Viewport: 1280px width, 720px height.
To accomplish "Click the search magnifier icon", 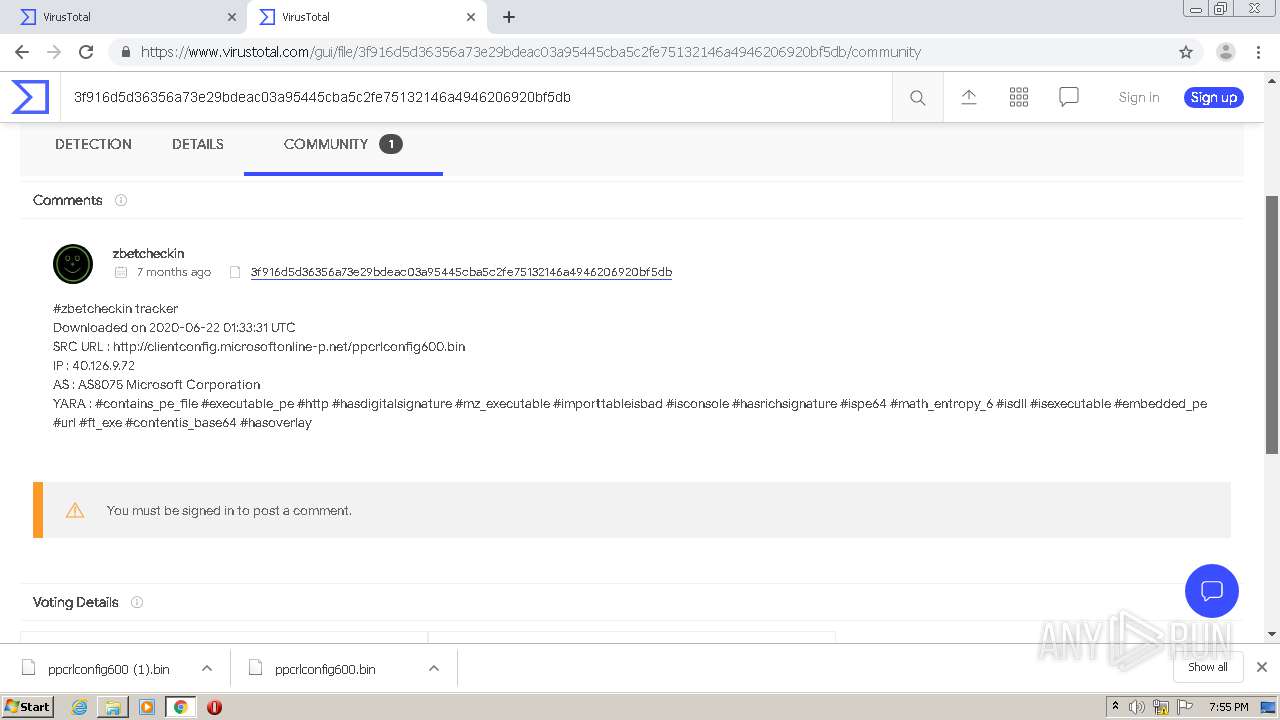I will (x=917, y=97).
